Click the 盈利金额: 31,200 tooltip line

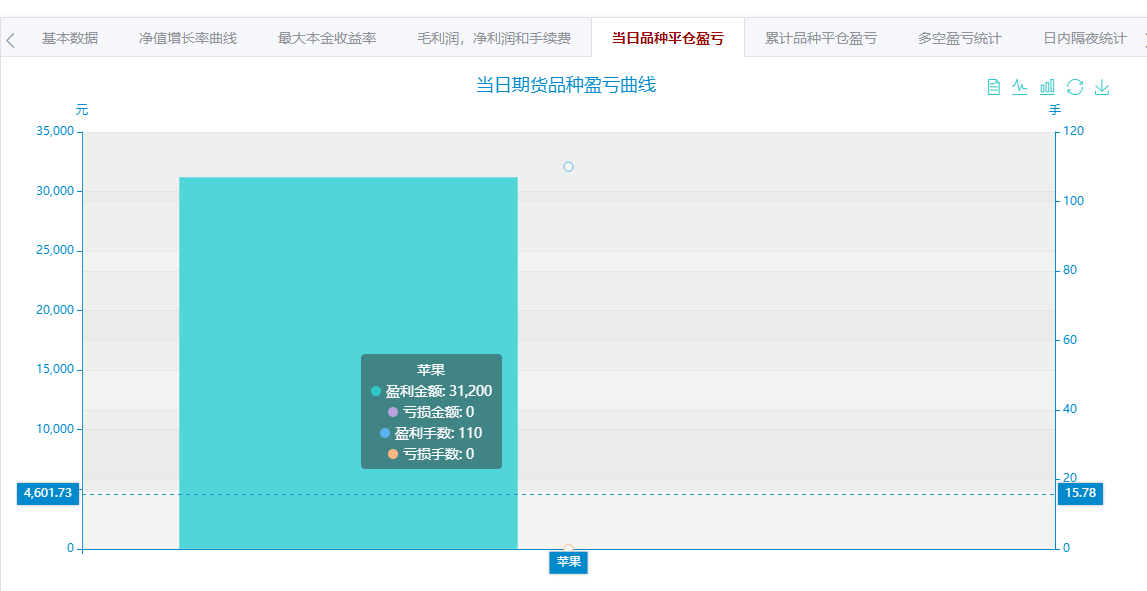tap(432, 391)
